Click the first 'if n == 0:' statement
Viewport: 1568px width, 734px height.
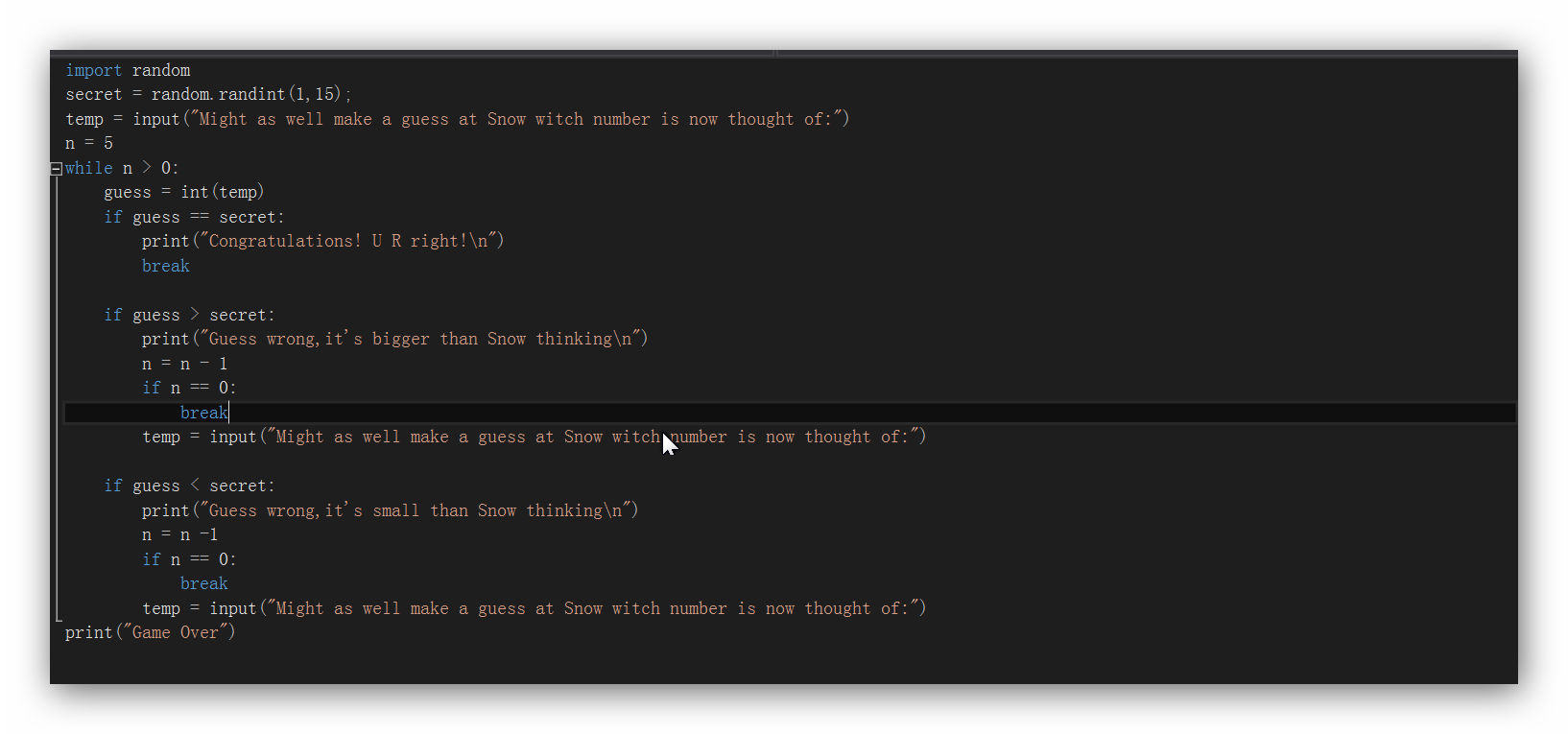coord(189,388)
